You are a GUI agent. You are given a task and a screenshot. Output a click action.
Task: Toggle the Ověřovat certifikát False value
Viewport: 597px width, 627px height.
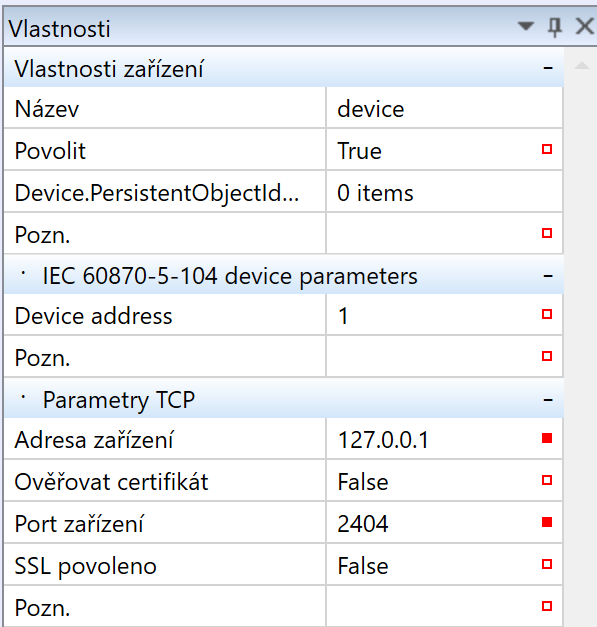(x=432, y=481)
